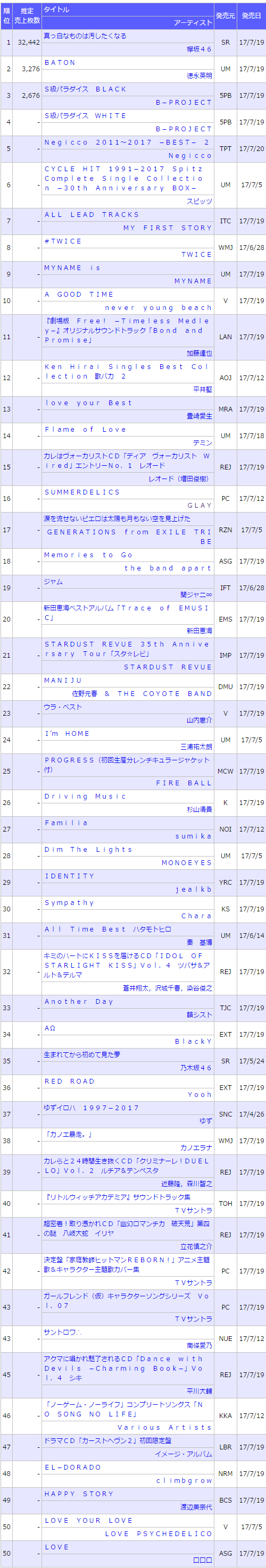The image size is (266, 1568).
Task: Click the 発売日 column header
Action: (252, 15)
